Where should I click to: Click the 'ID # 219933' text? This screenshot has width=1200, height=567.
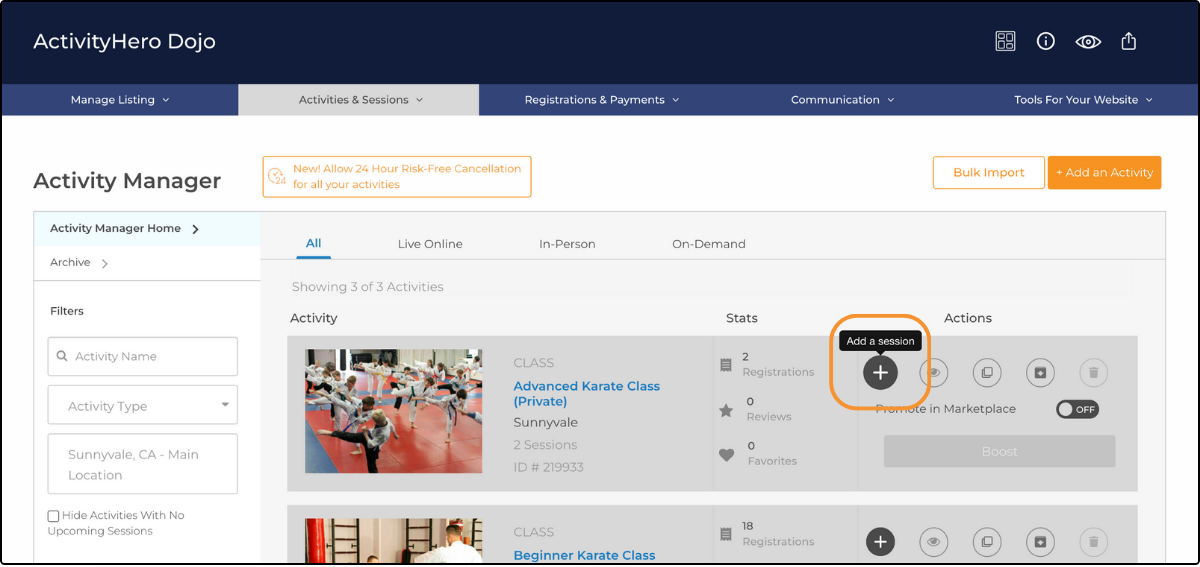click(548, 467)
